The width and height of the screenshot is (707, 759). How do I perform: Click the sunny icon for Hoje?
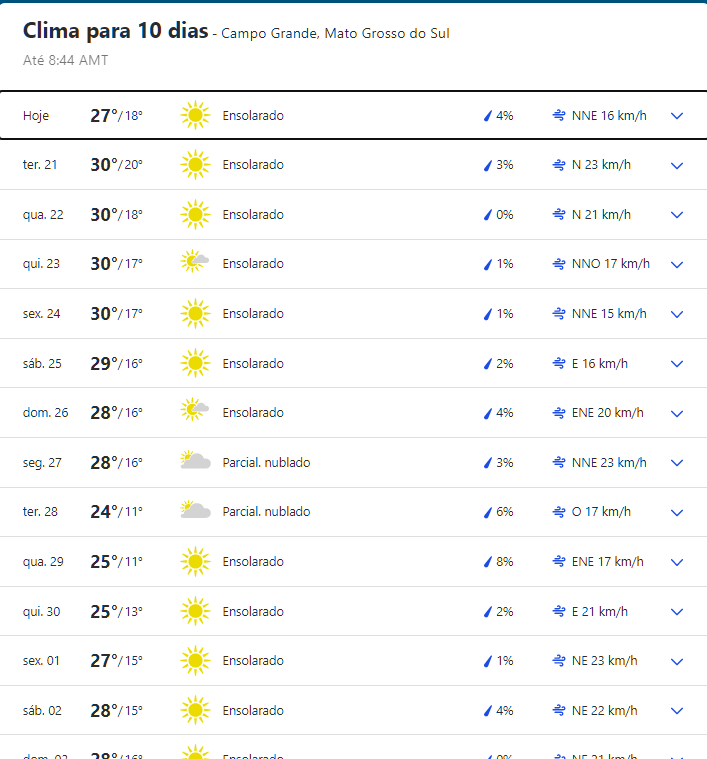[x=195, y=116]
